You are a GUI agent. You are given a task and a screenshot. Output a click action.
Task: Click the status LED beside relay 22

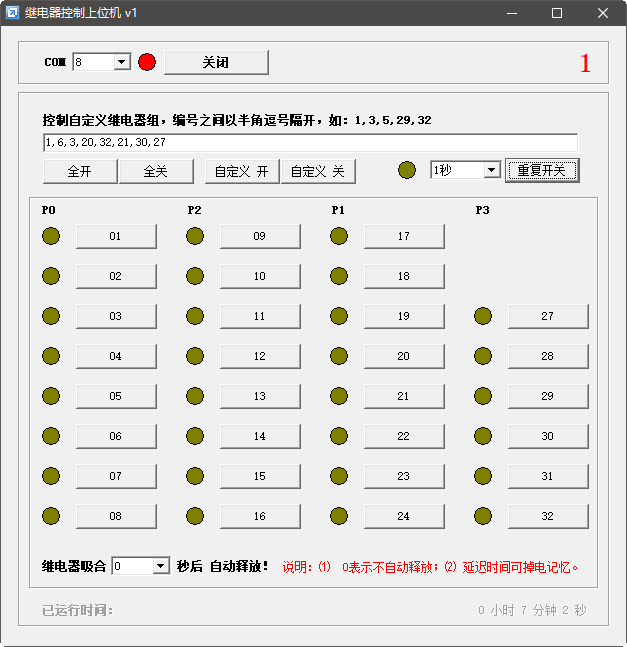339,436
